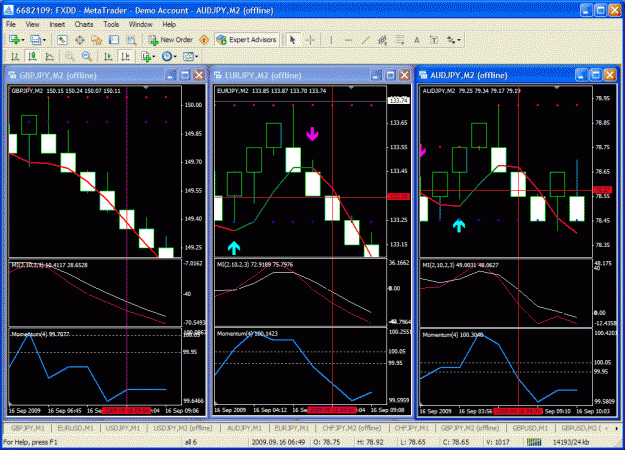Viewport: 625px width, 450px height.
Task: Click the connection bars status indicator
Action: click(534, 442)
